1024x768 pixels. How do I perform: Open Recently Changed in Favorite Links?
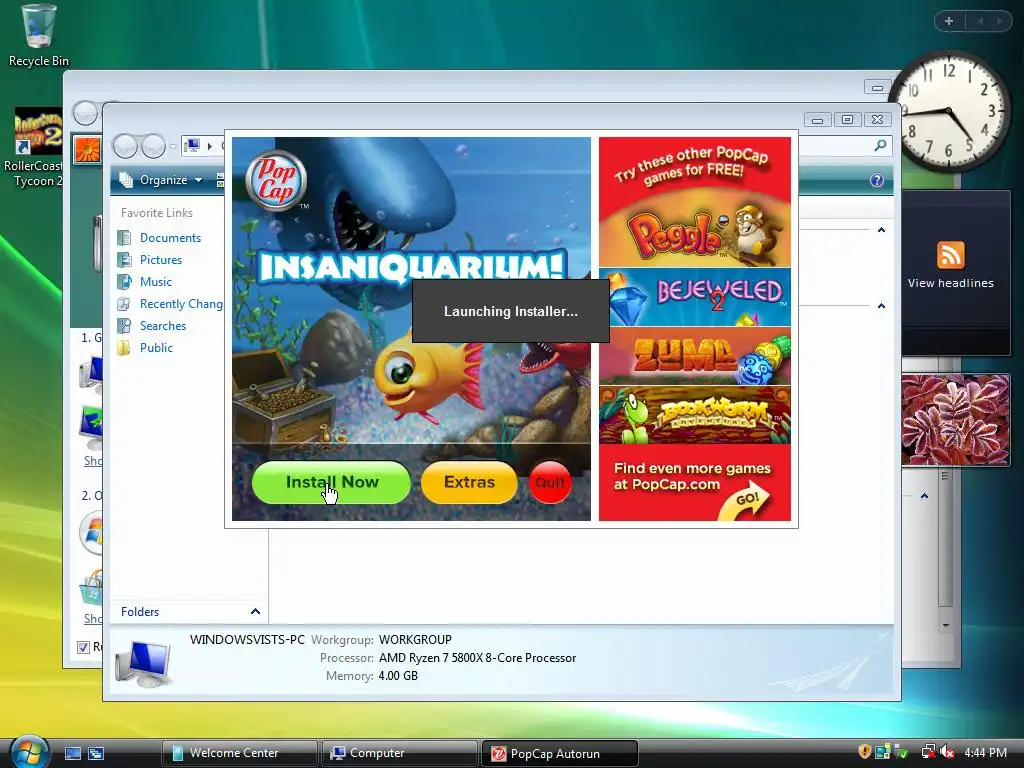181,304
